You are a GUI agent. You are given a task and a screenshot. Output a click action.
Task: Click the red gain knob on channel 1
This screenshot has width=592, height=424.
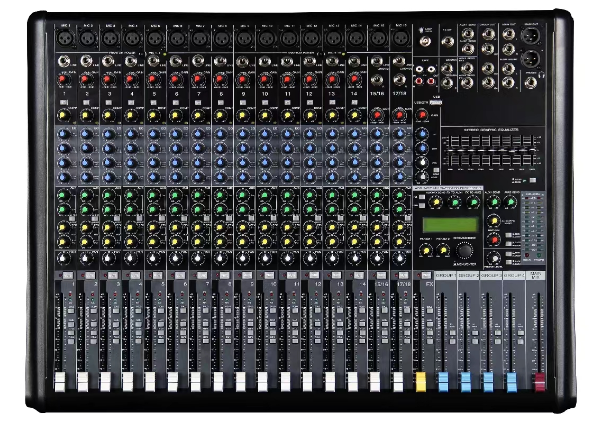[64, 80]
